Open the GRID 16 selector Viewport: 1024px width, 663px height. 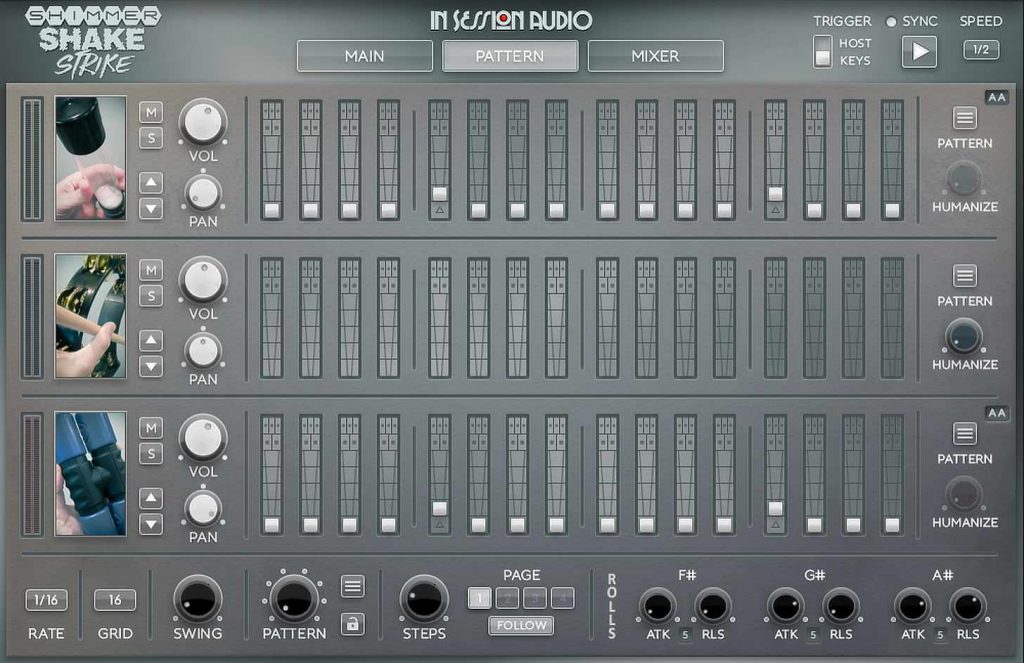pos(114,601)
